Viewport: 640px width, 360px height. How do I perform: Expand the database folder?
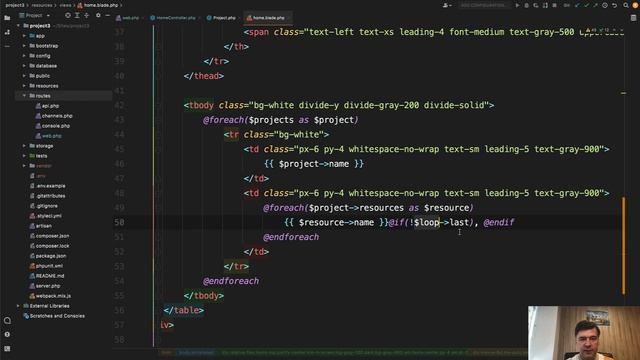(24, 66)
